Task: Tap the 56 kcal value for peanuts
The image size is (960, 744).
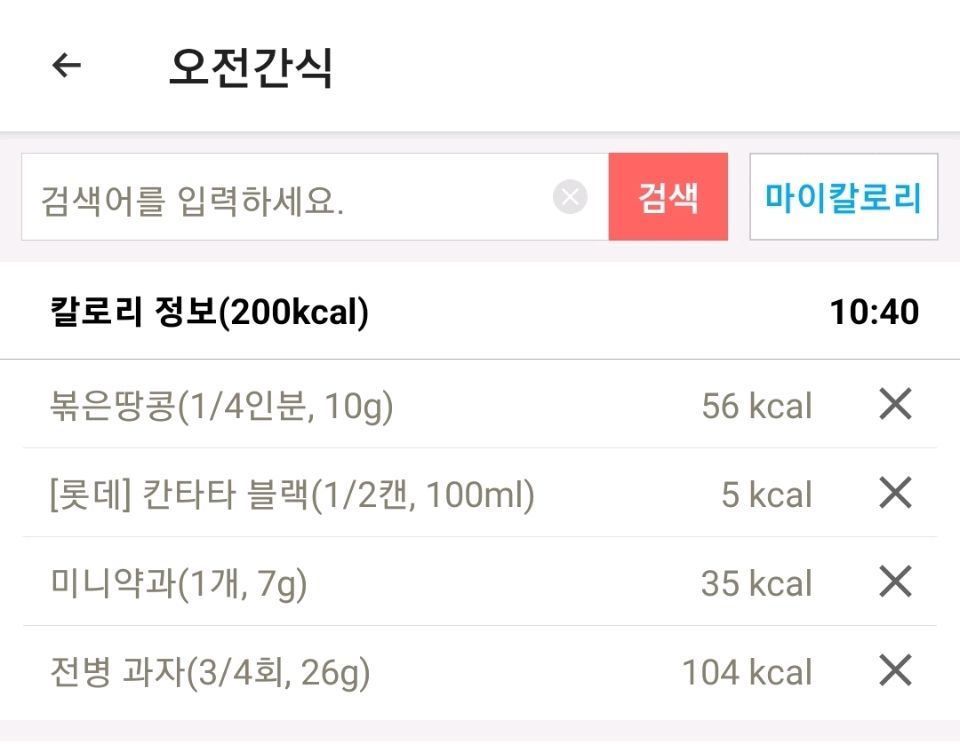Action: point(757,405)
